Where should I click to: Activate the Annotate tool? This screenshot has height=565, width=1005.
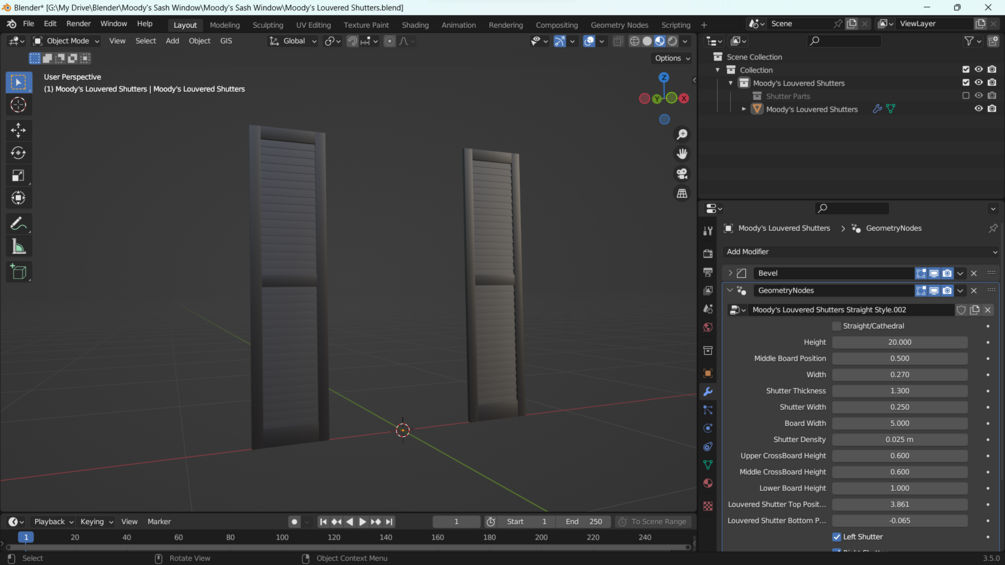18,224
